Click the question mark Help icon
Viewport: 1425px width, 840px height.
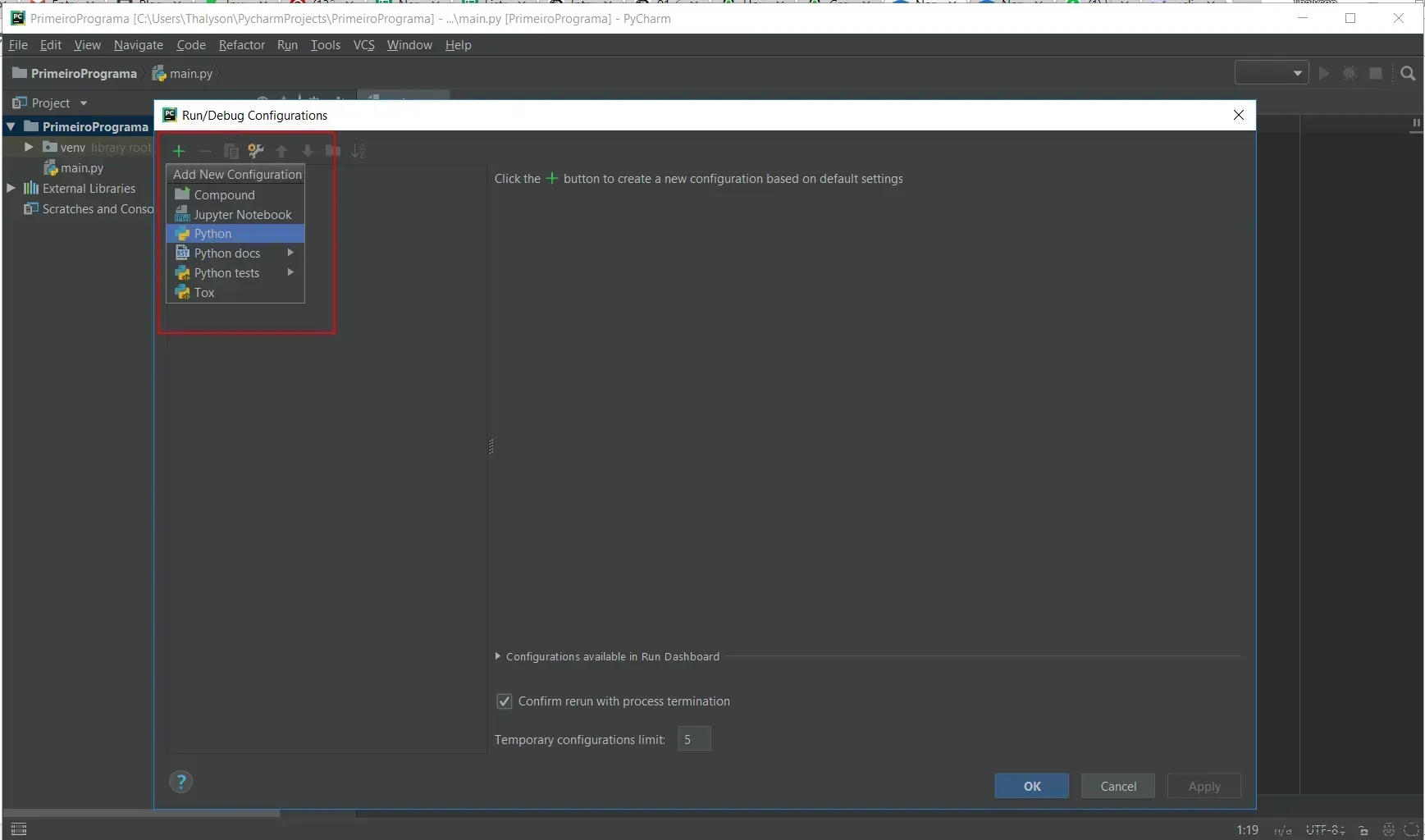point(180,782)
